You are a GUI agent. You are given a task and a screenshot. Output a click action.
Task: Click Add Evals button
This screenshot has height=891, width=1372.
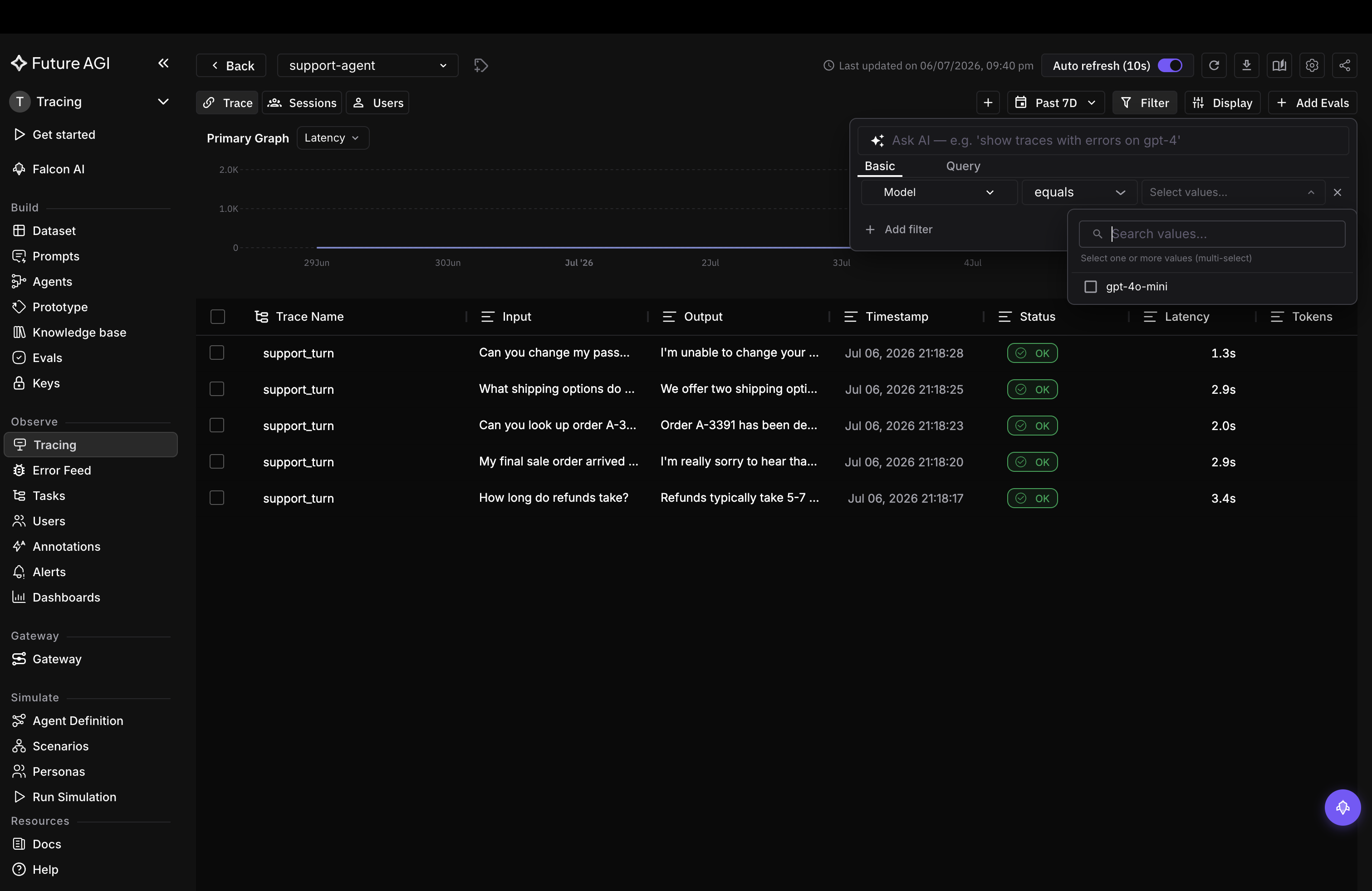pos(1312,103)
